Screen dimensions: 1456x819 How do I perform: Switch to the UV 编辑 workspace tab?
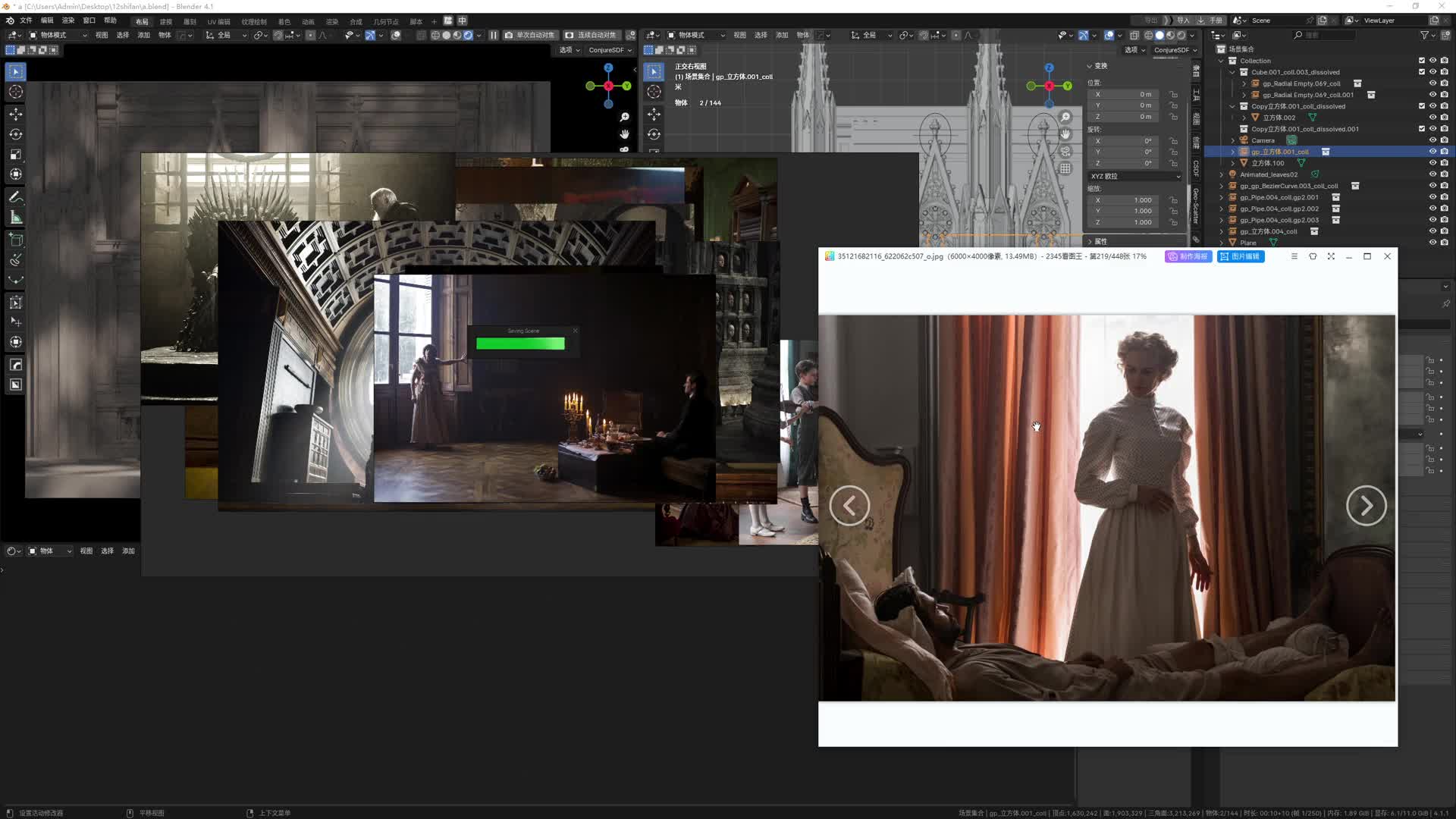coord(218,21)
